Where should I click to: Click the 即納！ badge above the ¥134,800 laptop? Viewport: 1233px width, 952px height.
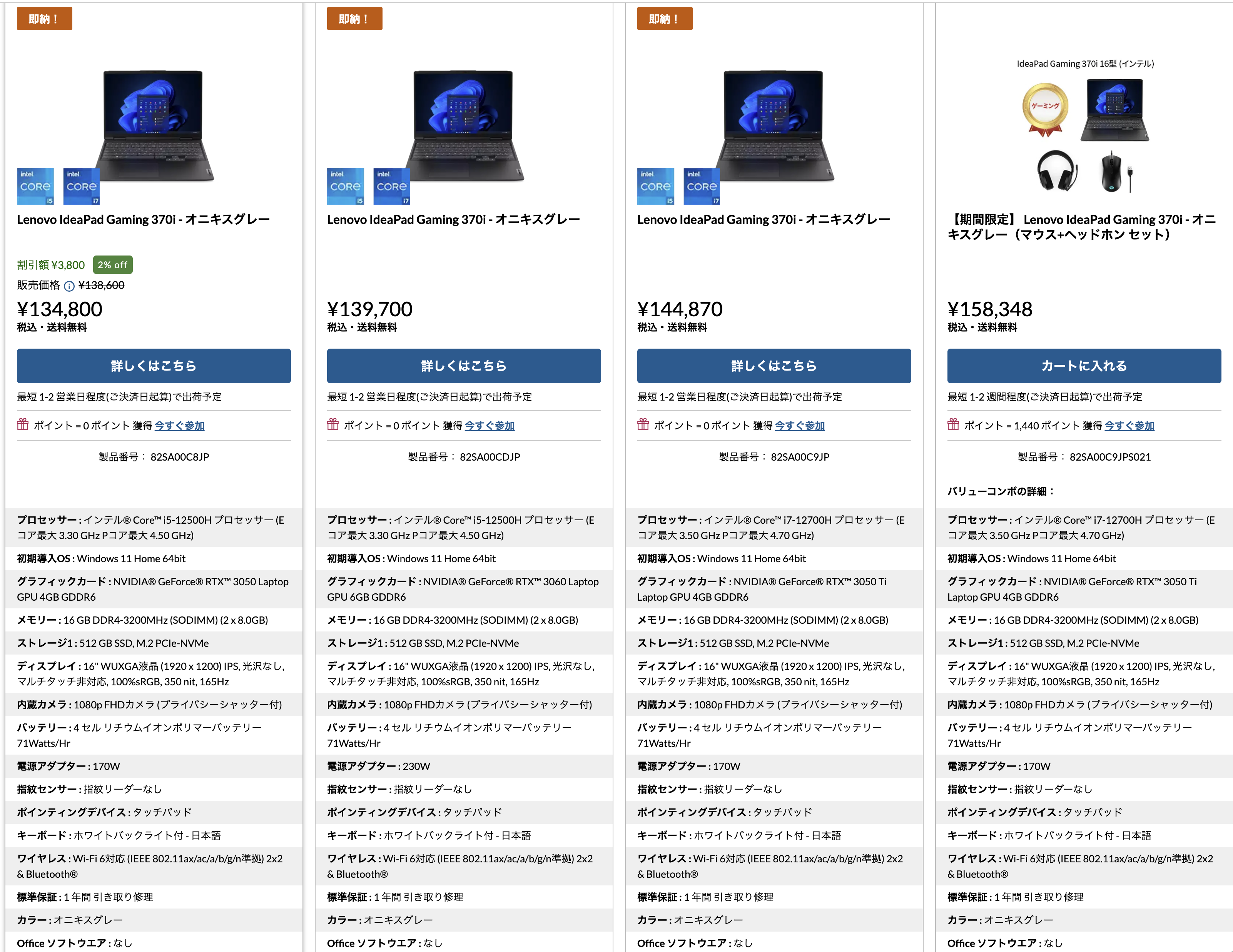pos(45,18)
